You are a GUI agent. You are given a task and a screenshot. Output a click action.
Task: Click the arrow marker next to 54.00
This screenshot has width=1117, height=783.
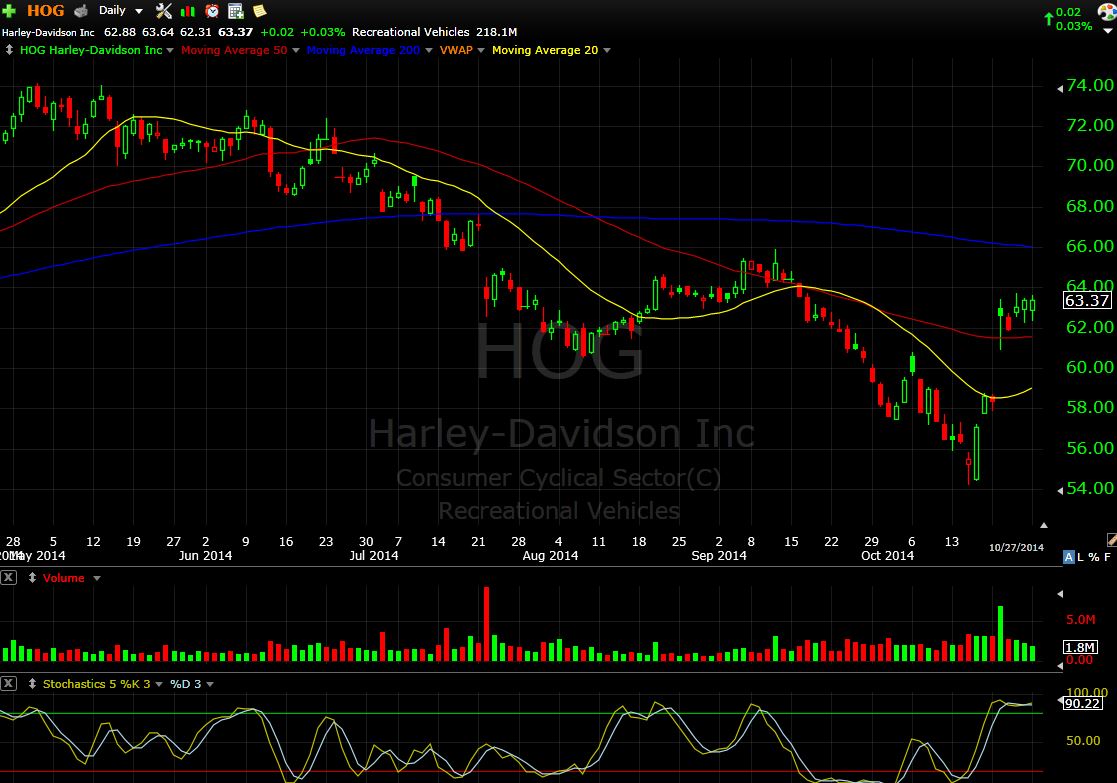coord(1060,490)
